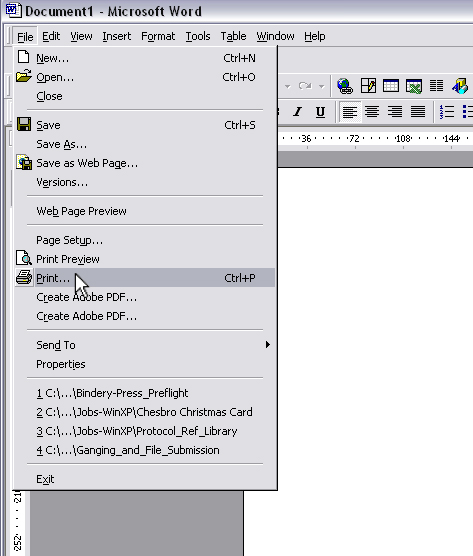Apply numbered list formatting
Screen dimensions: 473x556
coord(447,112)
